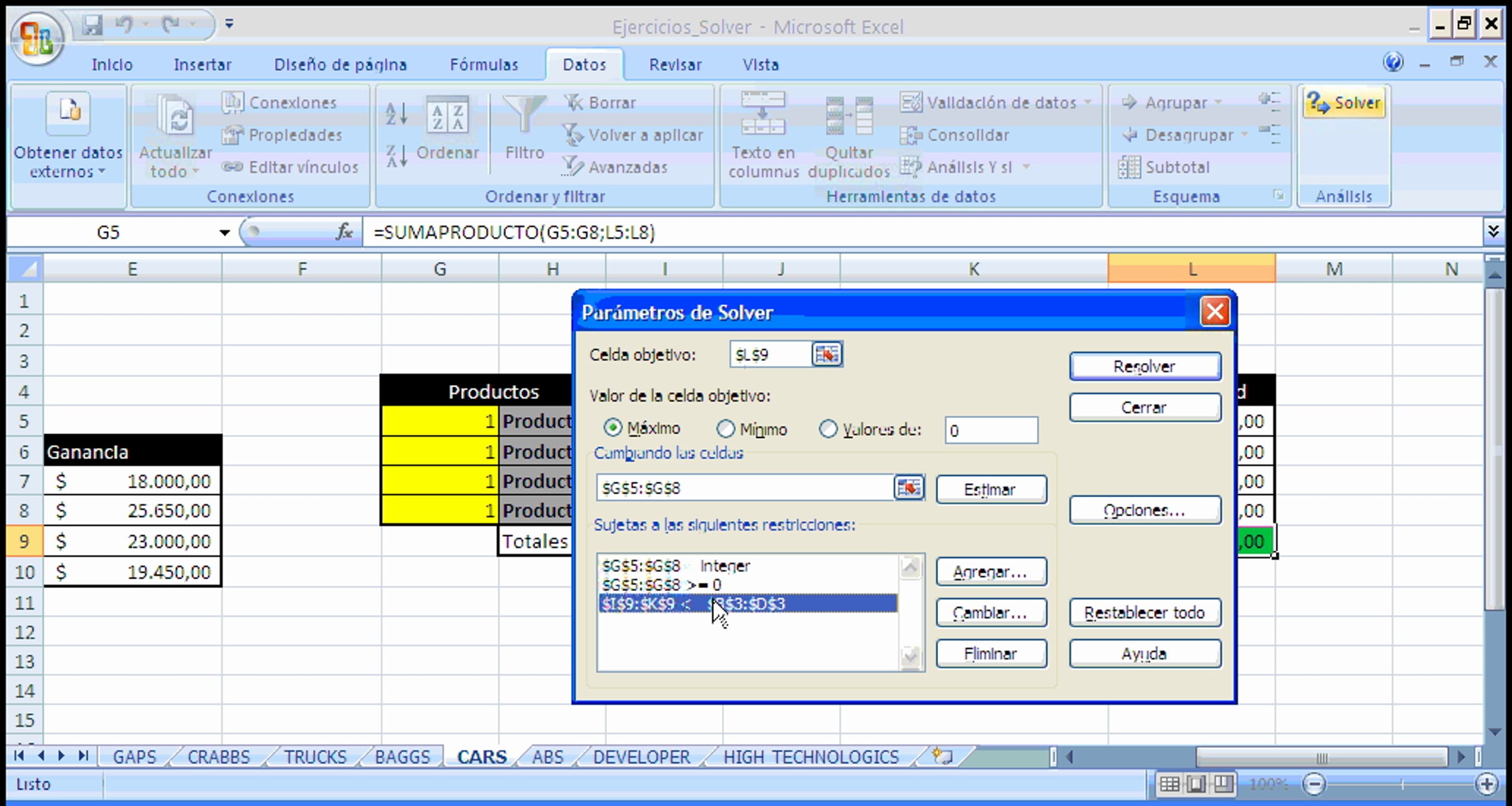Switch to the Fórmulas ribbon tab
This screenshot has height=806, width=1512.
click(x=483, y=64)
